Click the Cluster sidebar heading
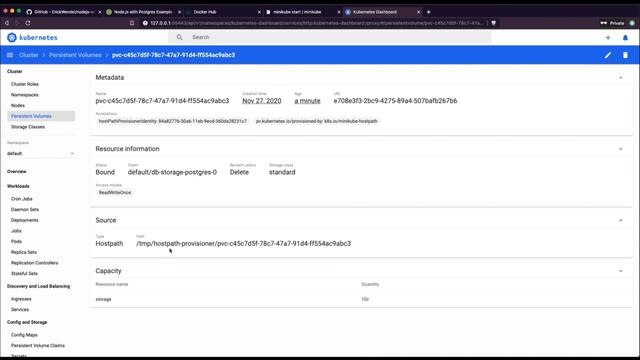 15,71
